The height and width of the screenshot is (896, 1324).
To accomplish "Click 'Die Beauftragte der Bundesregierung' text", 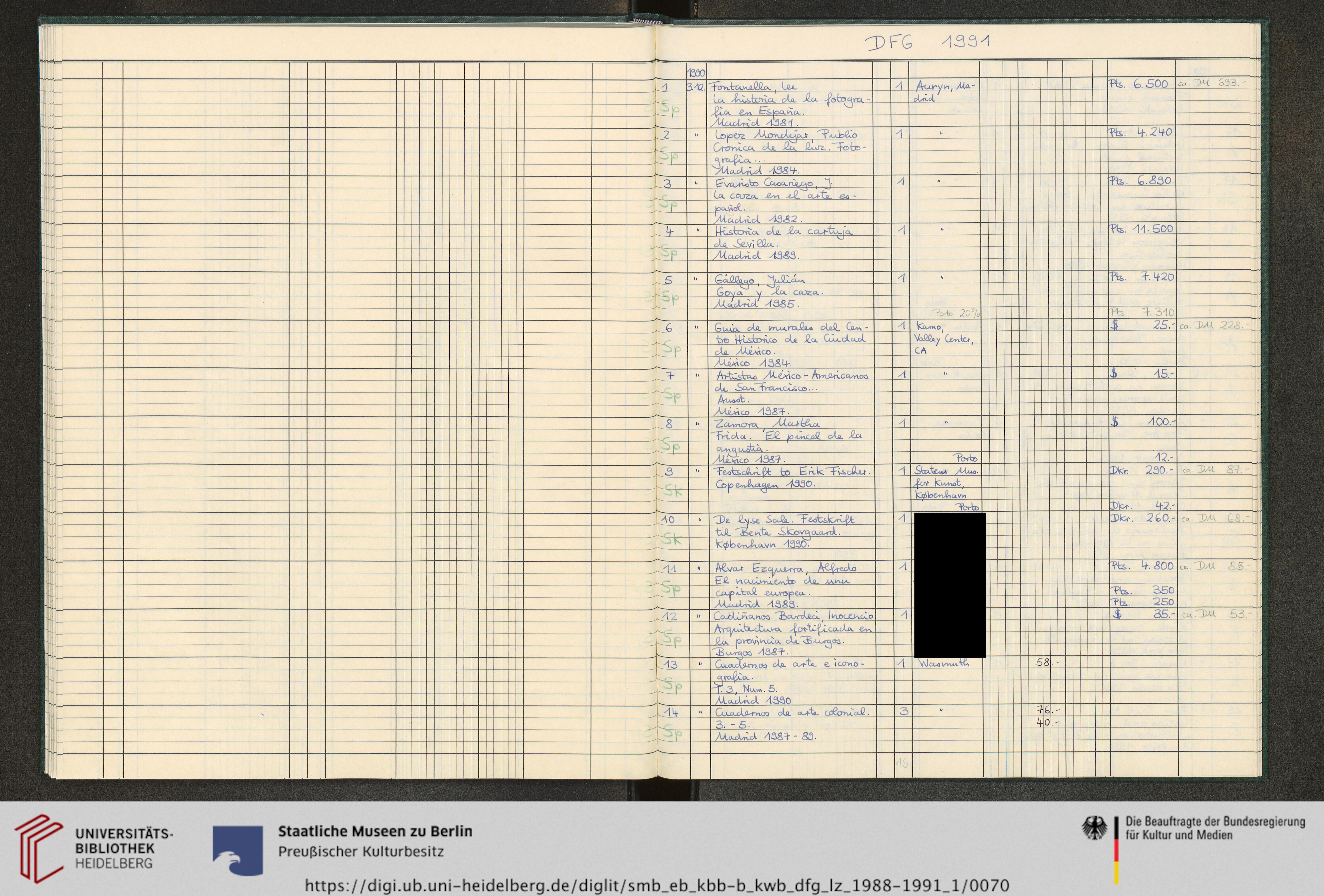I will coord(1215,822).
